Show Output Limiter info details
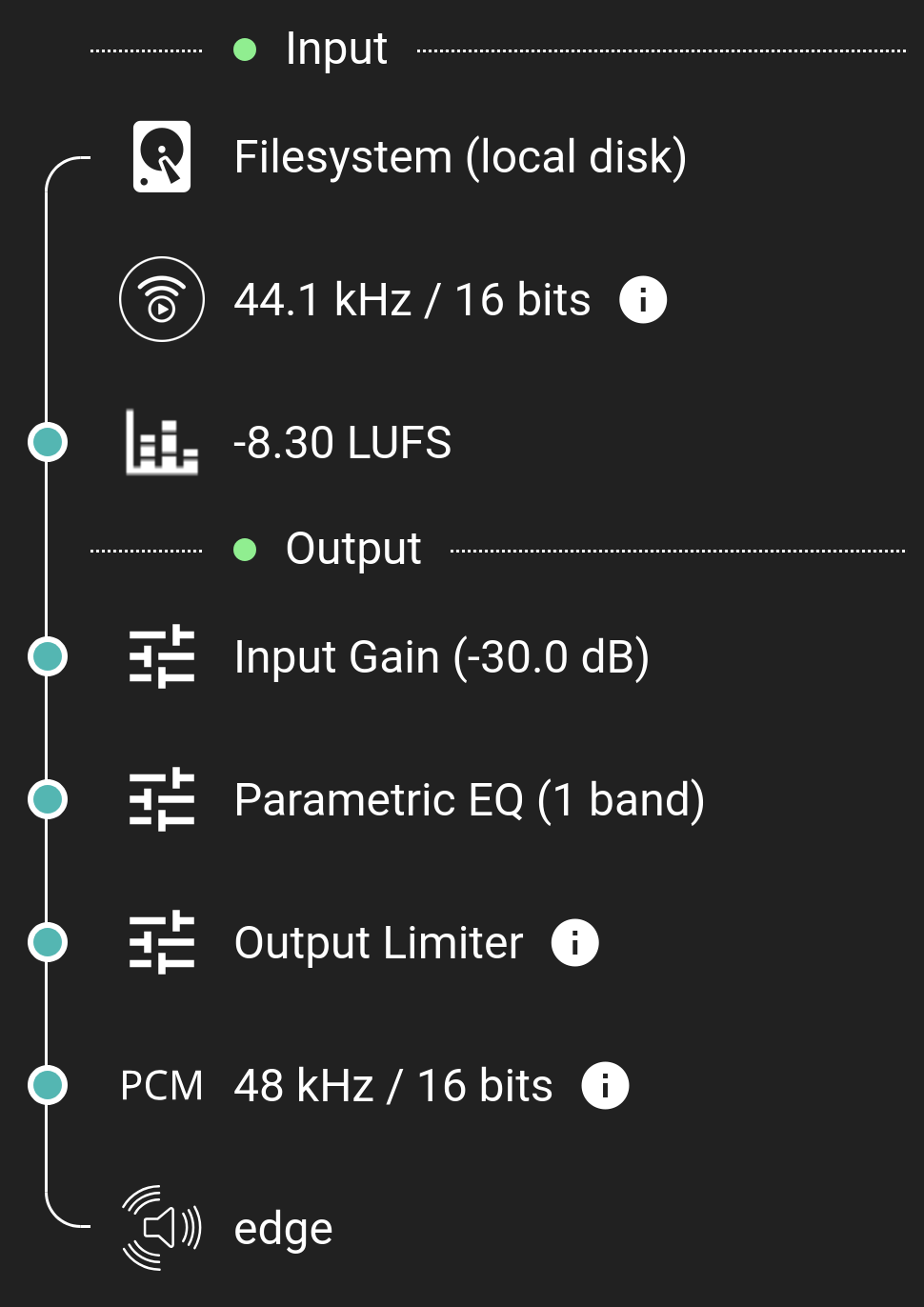Screen dimensions: 924x1307 (x=574, y=943)
